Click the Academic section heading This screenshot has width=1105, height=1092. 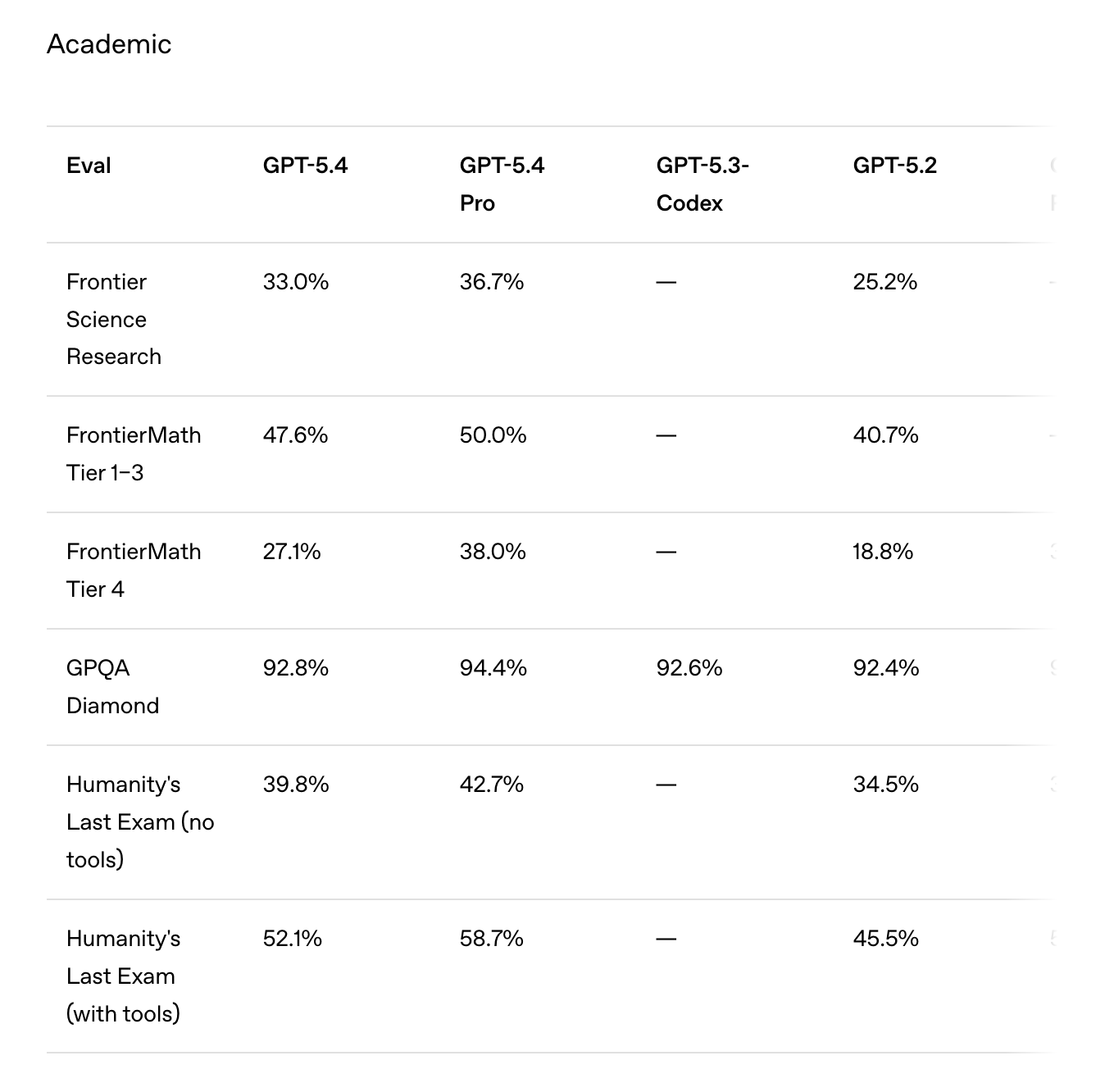(109, 44)
